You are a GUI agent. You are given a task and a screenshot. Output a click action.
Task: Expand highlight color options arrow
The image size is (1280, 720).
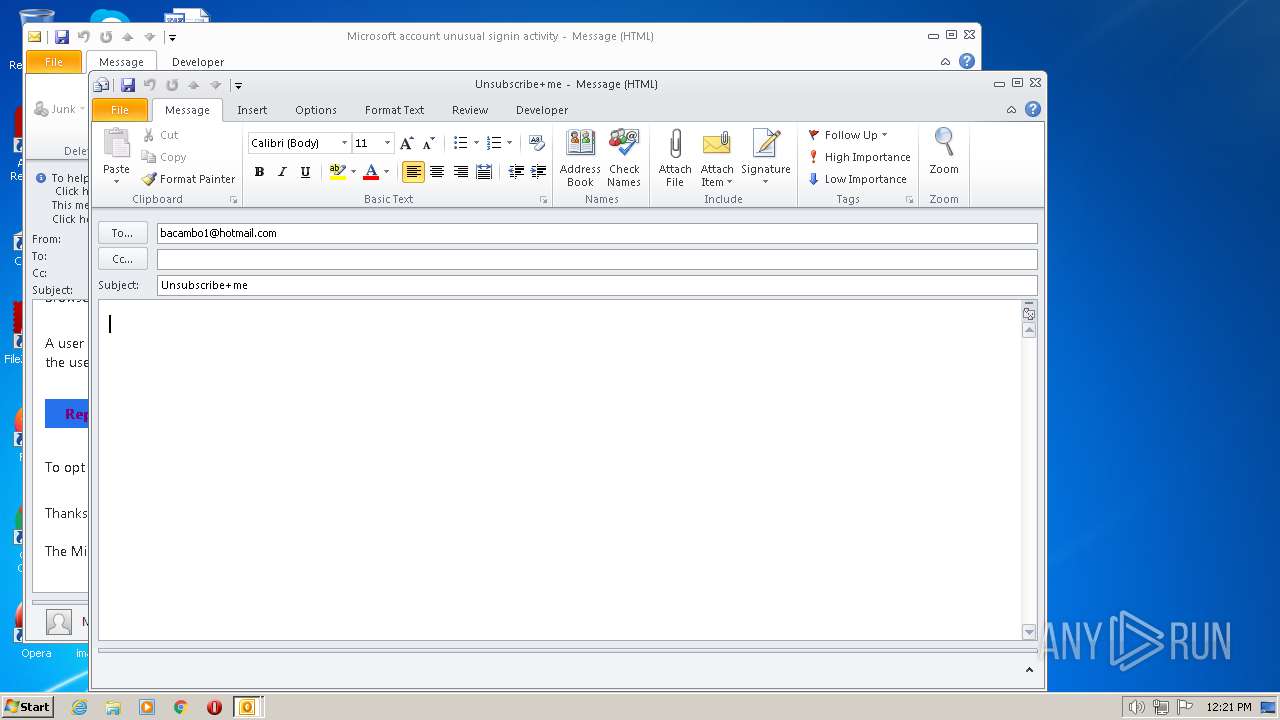coord(353,172)
